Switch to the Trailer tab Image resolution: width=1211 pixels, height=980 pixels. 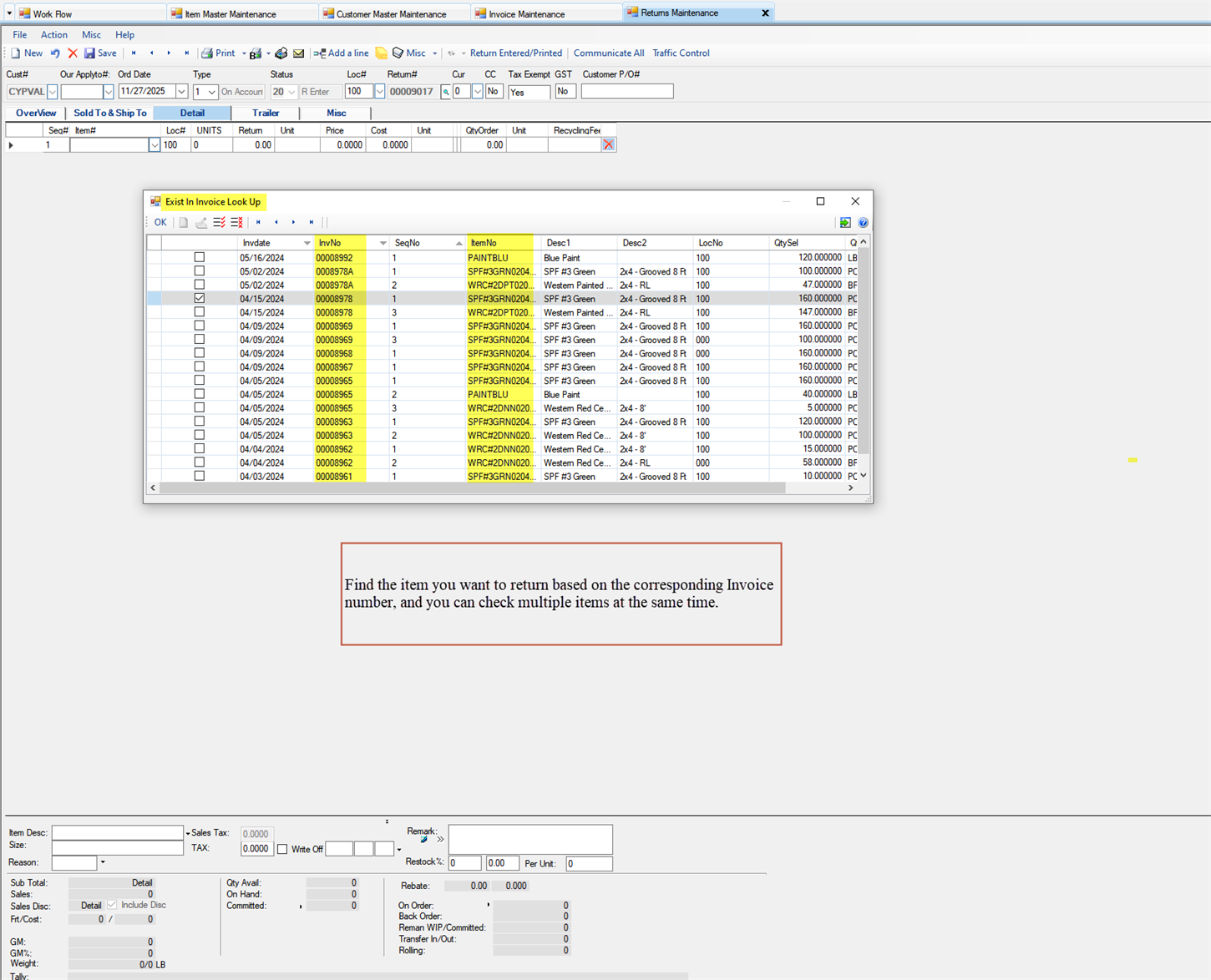[x=266, y=114]
